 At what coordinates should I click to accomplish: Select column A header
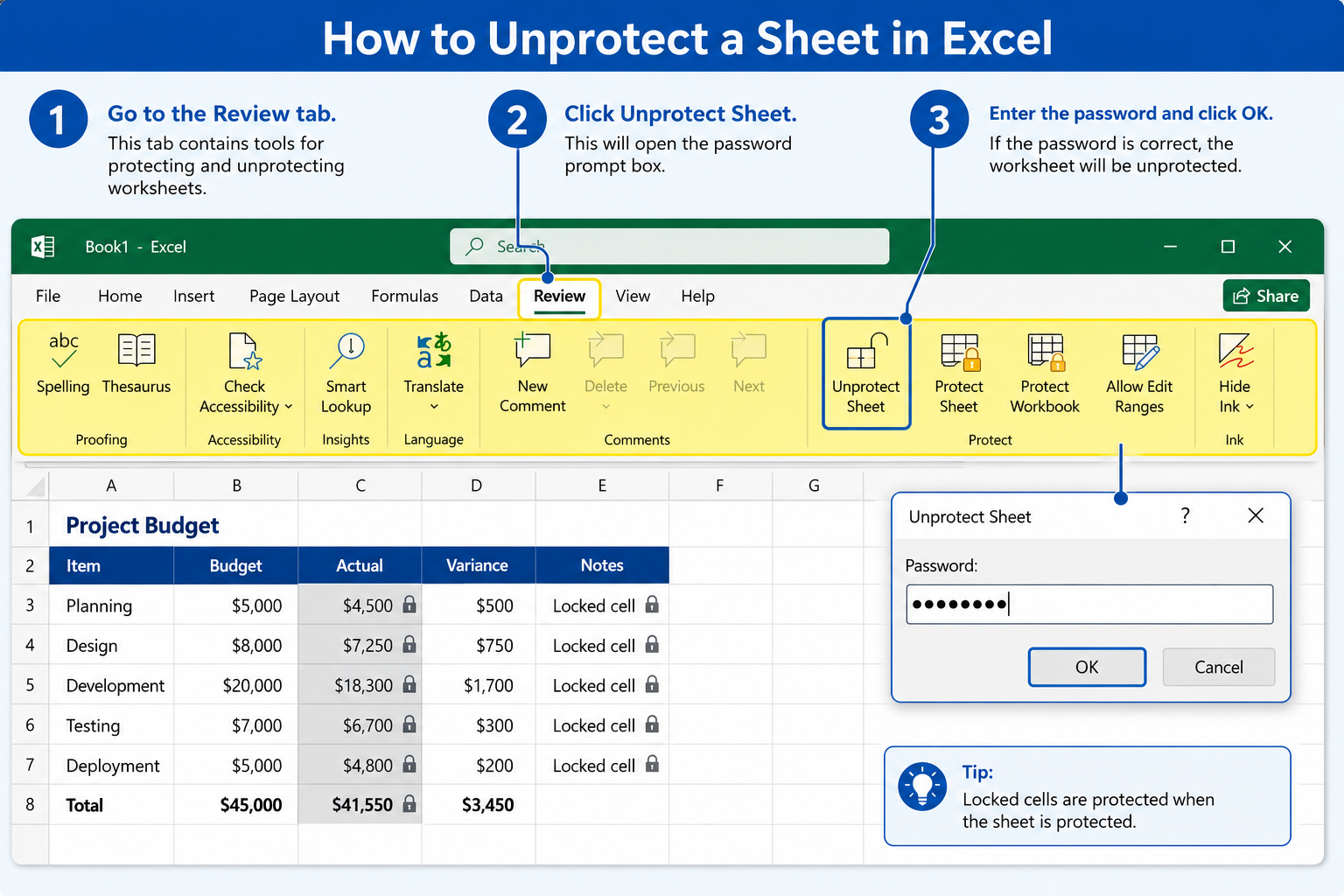point(111,486)
